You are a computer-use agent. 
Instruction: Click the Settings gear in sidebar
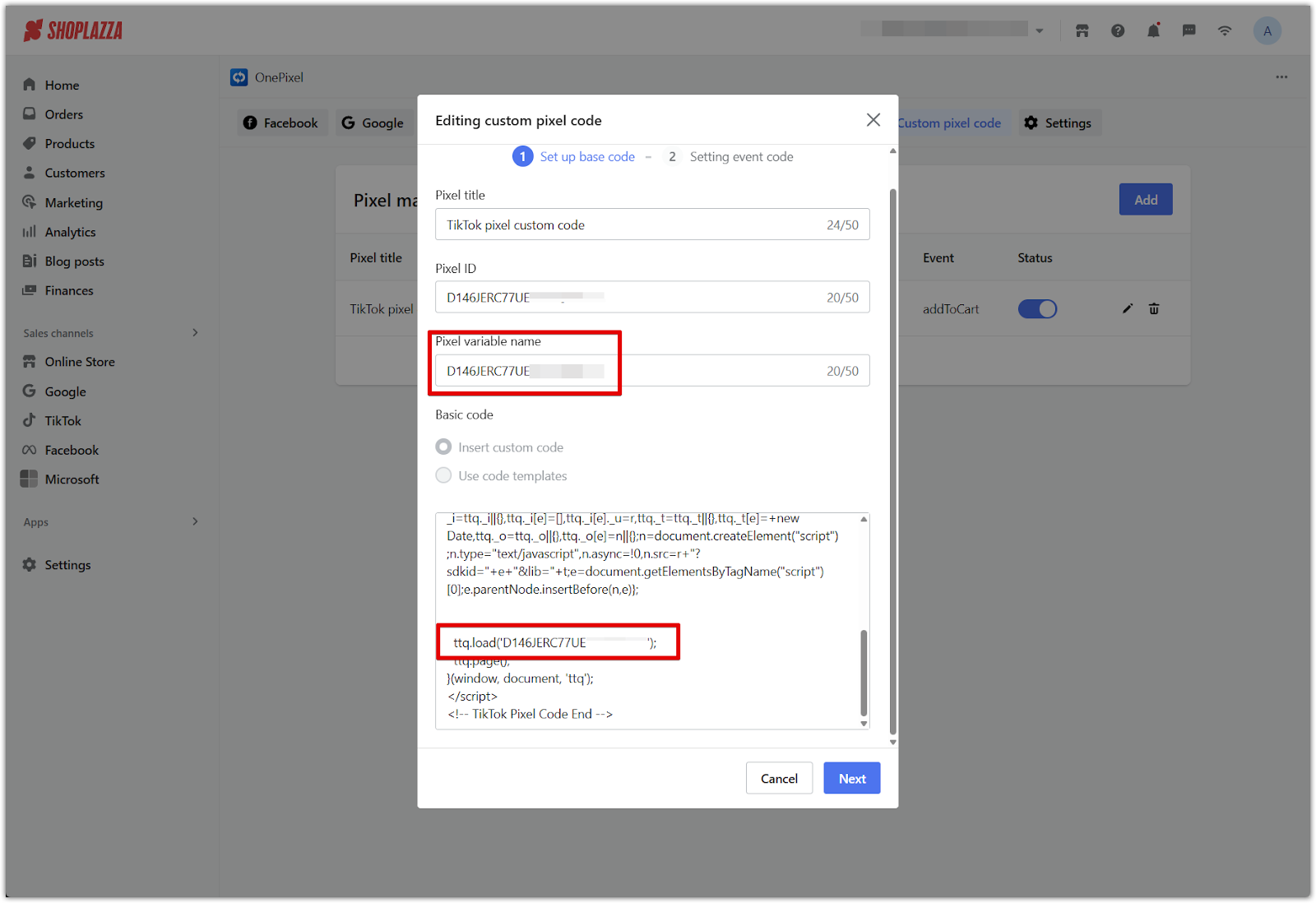point(30,565)
